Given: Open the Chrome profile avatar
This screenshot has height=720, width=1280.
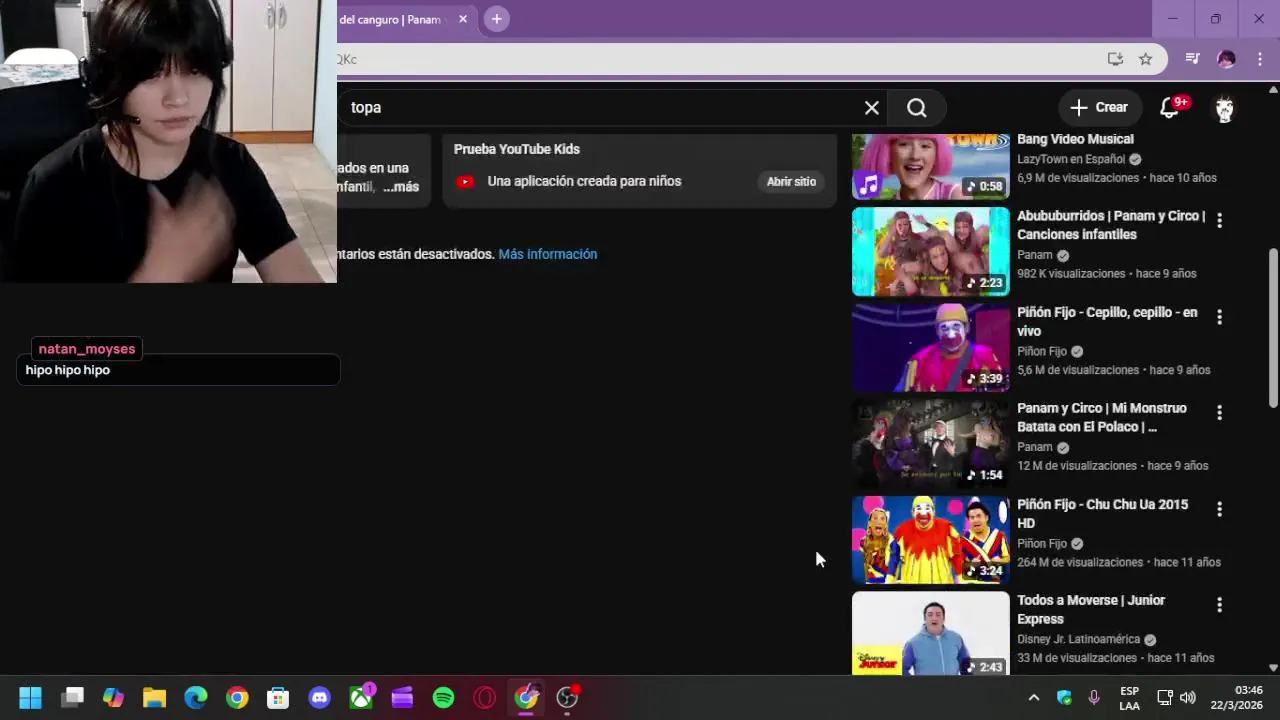Looking at the screenshot, I should 1226,59.
